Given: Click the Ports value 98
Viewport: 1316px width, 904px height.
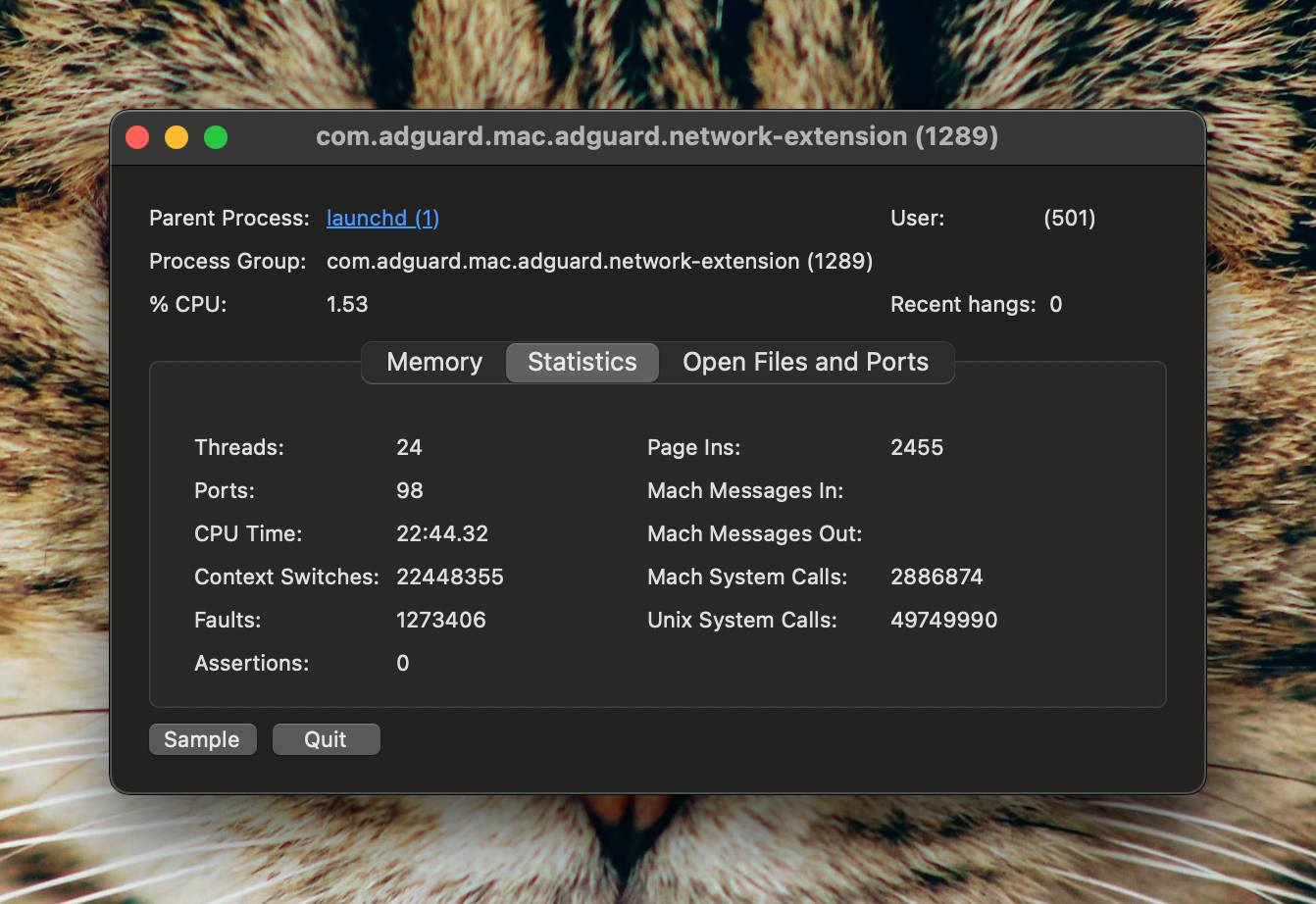Looking at the screenshot, I should (409, 490).
